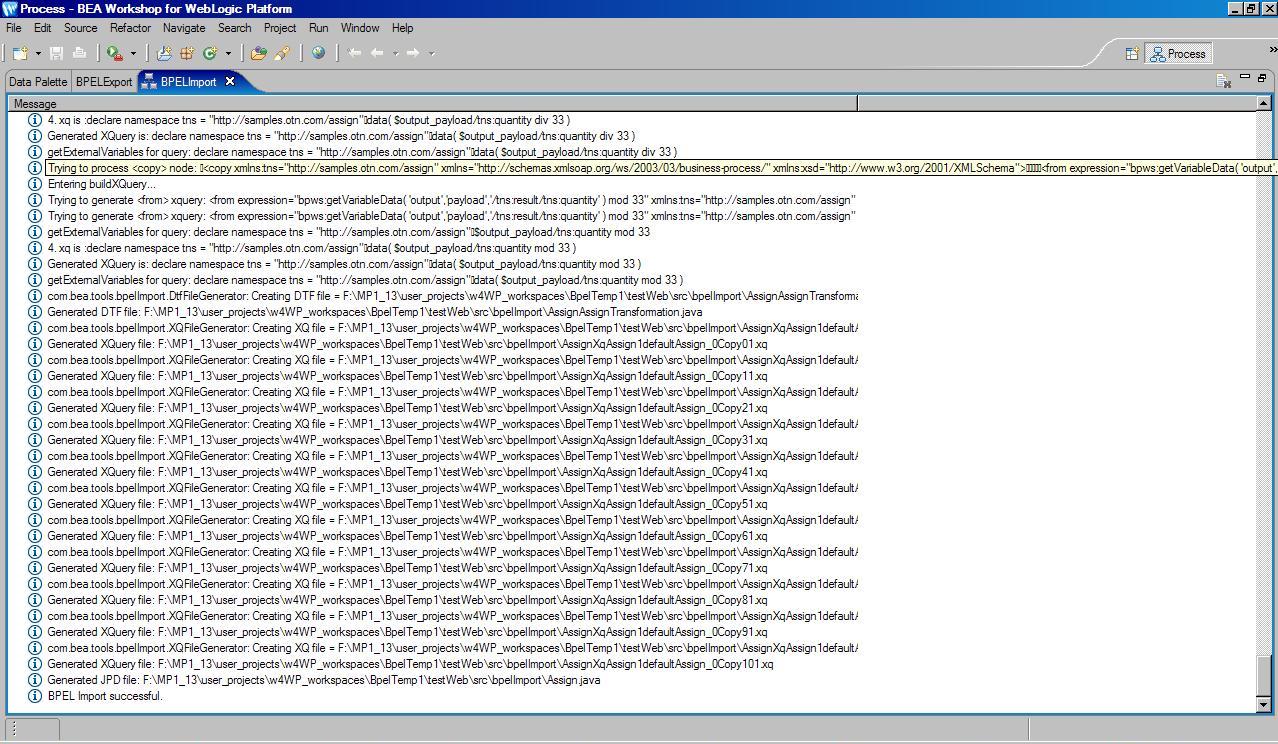Click the Back navigation arrow
1278x744 pixels.
click(x=378, y=53)
